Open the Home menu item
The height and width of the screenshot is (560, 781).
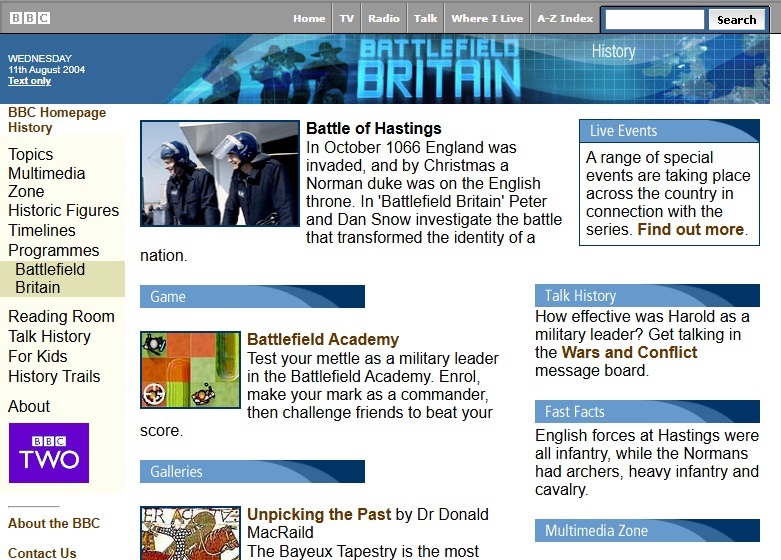click(309, 18)
